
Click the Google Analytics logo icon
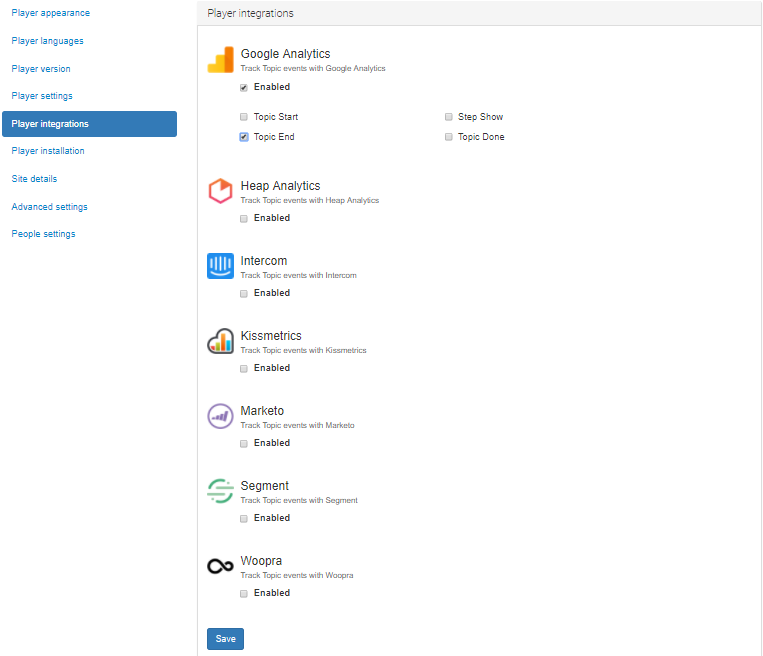coord(220,60)
